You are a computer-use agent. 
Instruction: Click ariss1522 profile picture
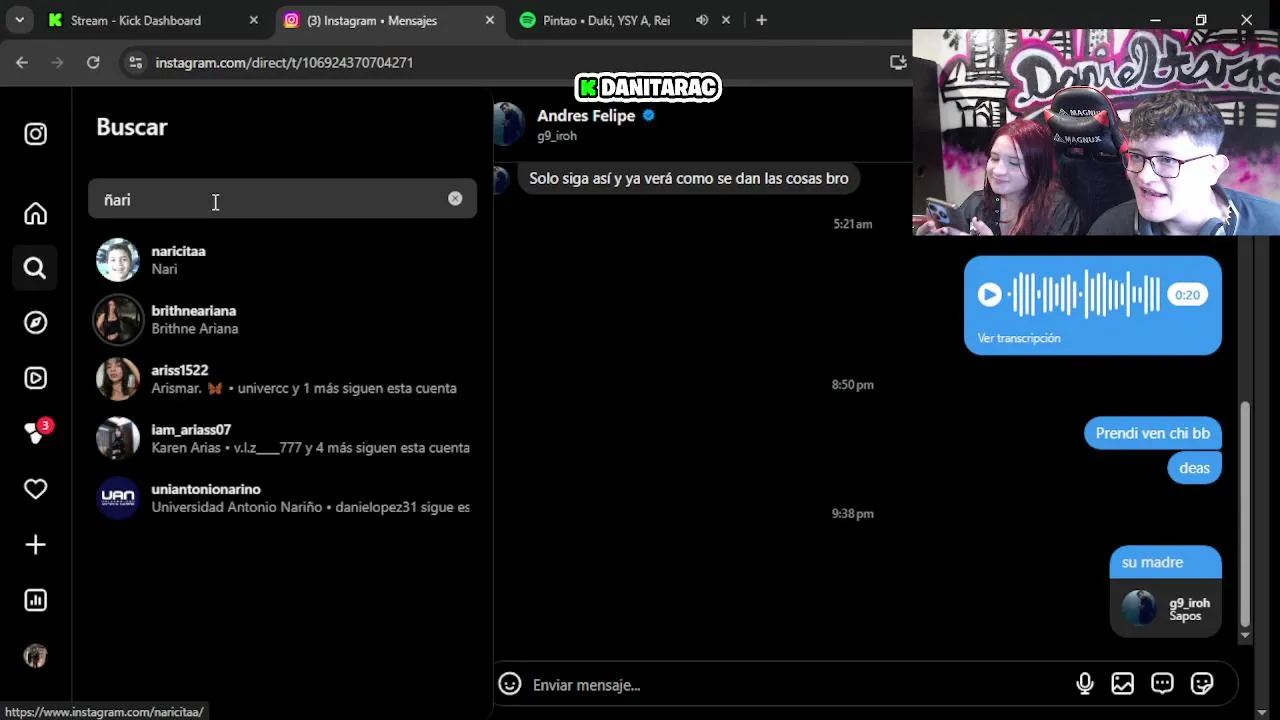(x=118, y=379)
